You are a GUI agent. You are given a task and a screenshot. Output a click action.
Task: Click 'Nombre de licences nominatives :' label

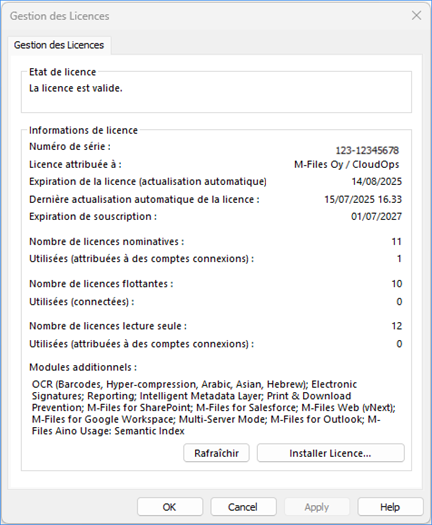point(106,241)
